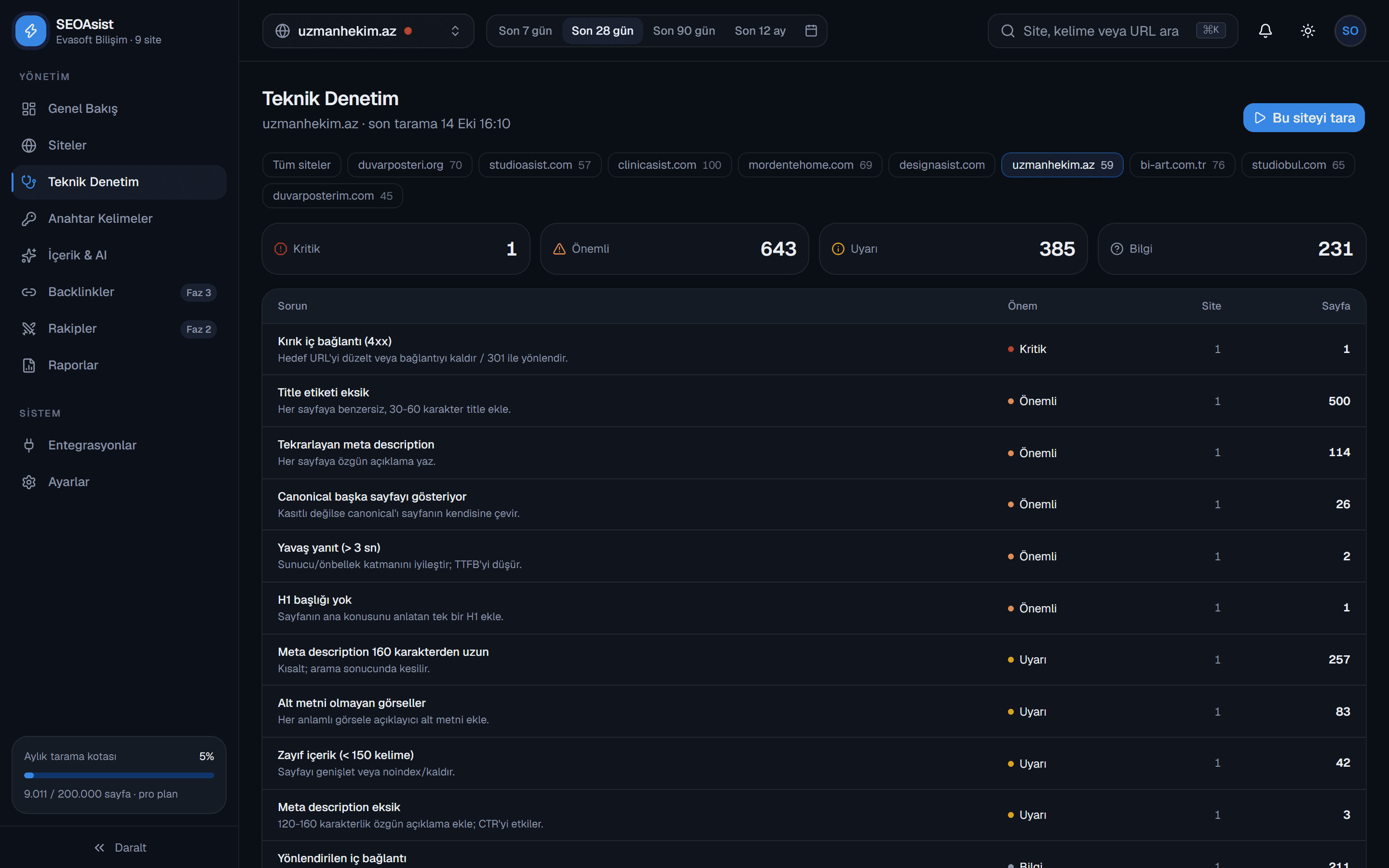Open the SO user avatar menu

tap(1350, 31)
